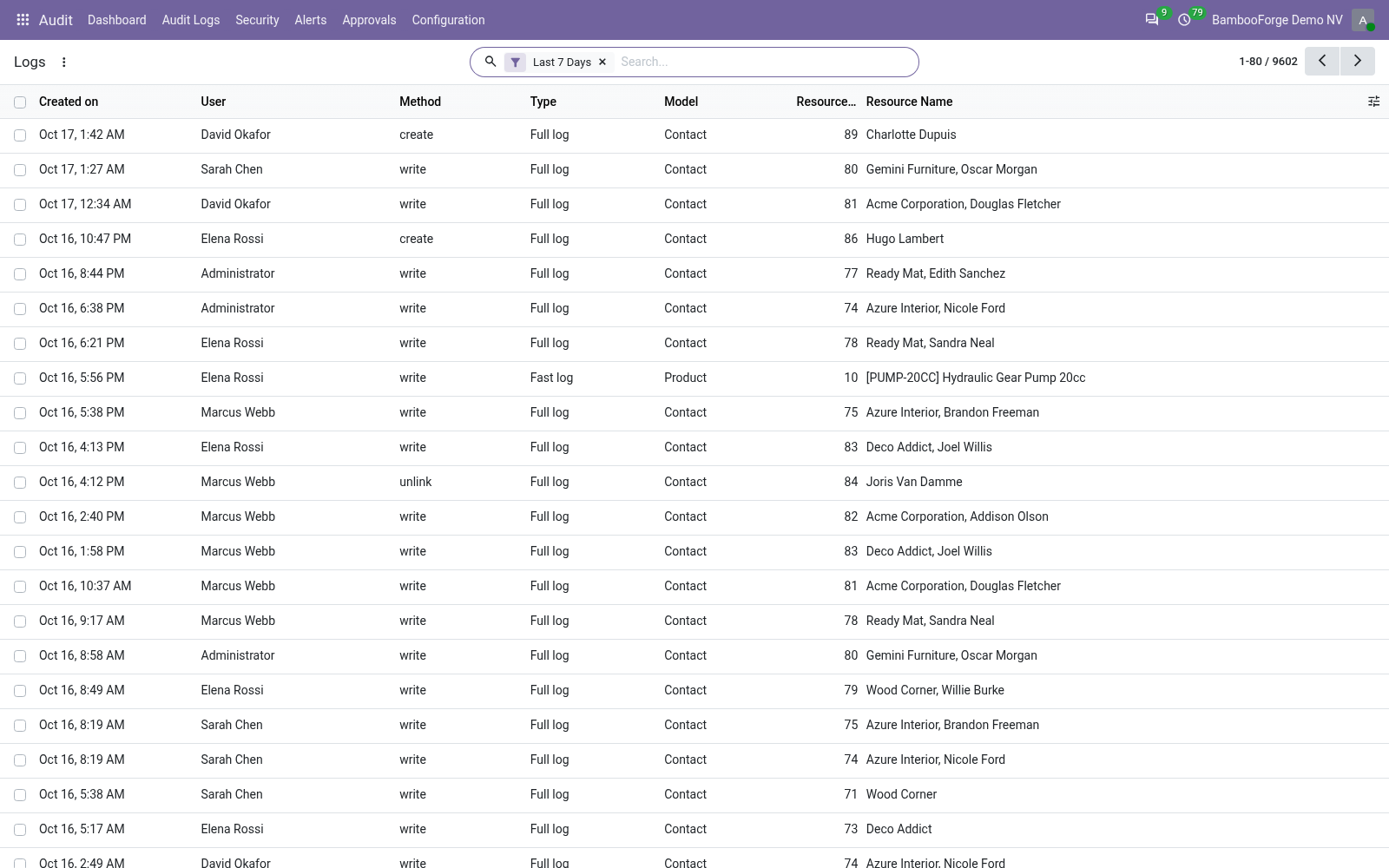The height and width of the screenshot is (868, 1389).
Task: Open the Dashboard menu
Action: click(116, 20)
